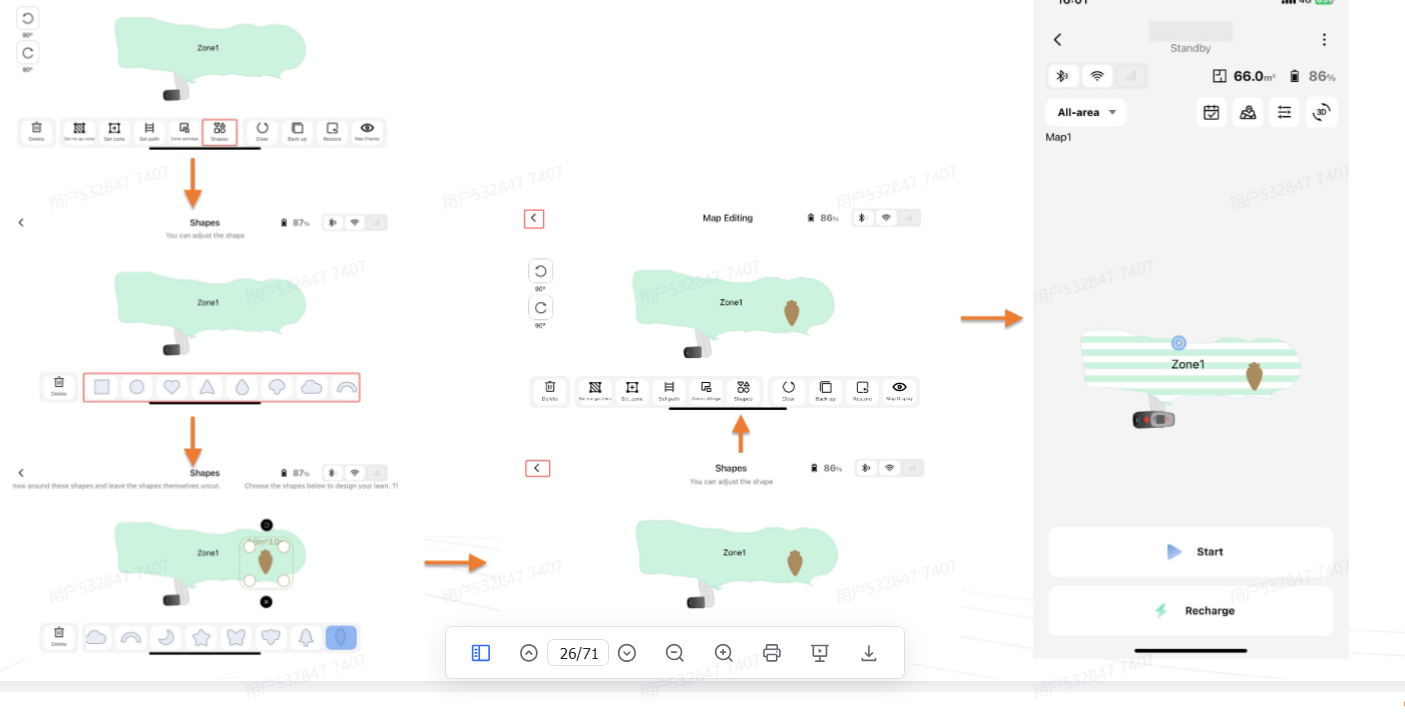Toggle the Map Display eye under Map Editing

click(900, 390)
